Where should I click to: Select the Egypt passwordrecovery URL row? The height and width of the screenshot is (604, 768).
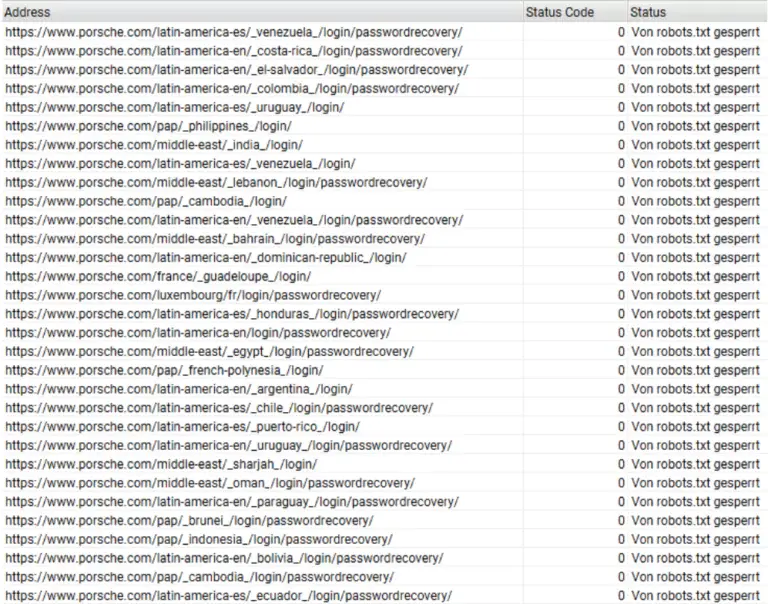coord(209,351)
